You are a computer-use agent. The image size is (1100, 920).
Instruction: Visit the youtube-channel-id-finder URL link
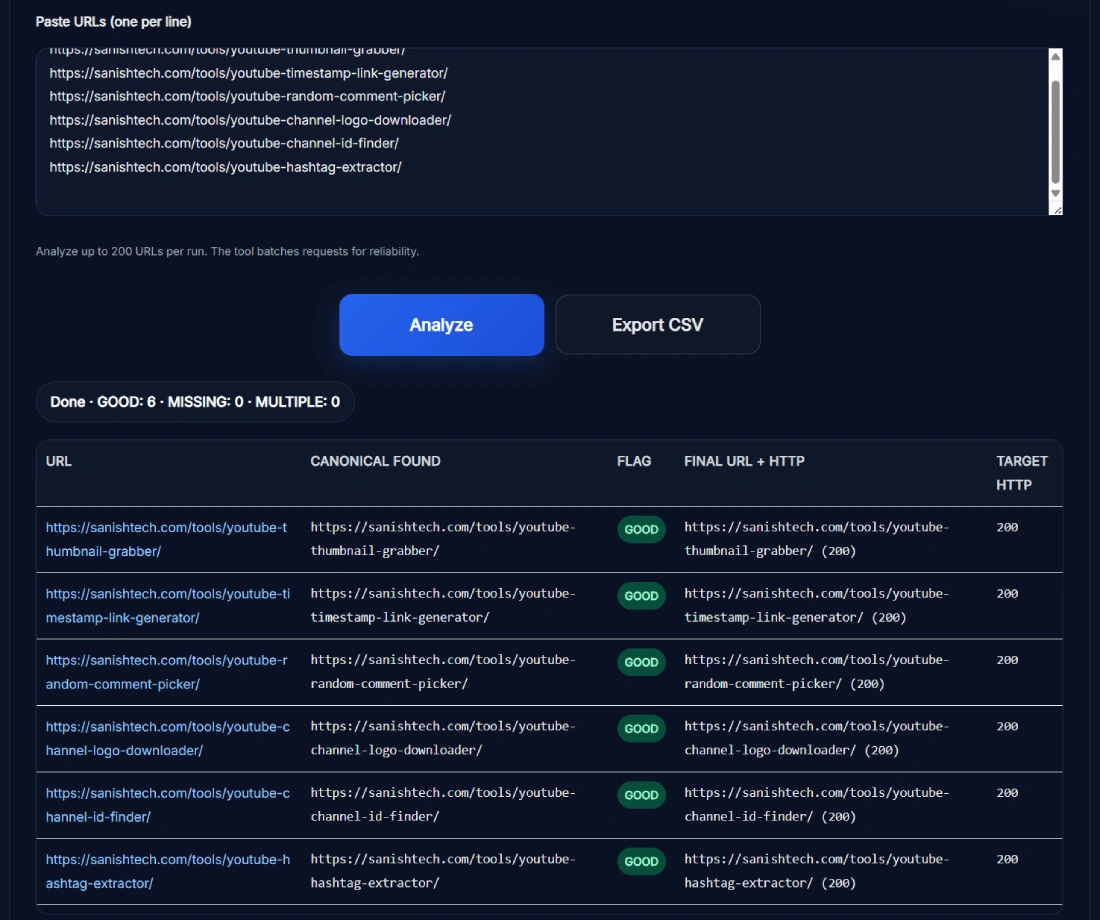[166, 805]
